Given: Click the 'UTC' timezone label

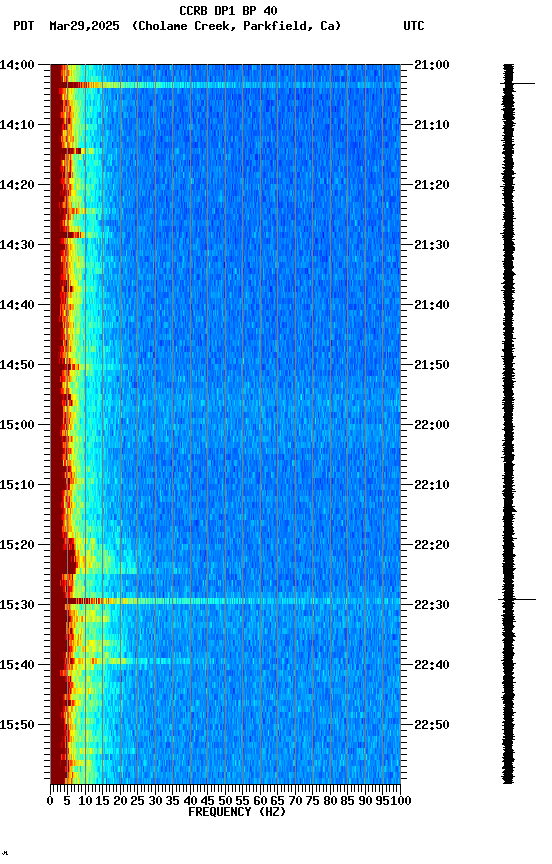Looking at the screenshot, I should 414,26.
